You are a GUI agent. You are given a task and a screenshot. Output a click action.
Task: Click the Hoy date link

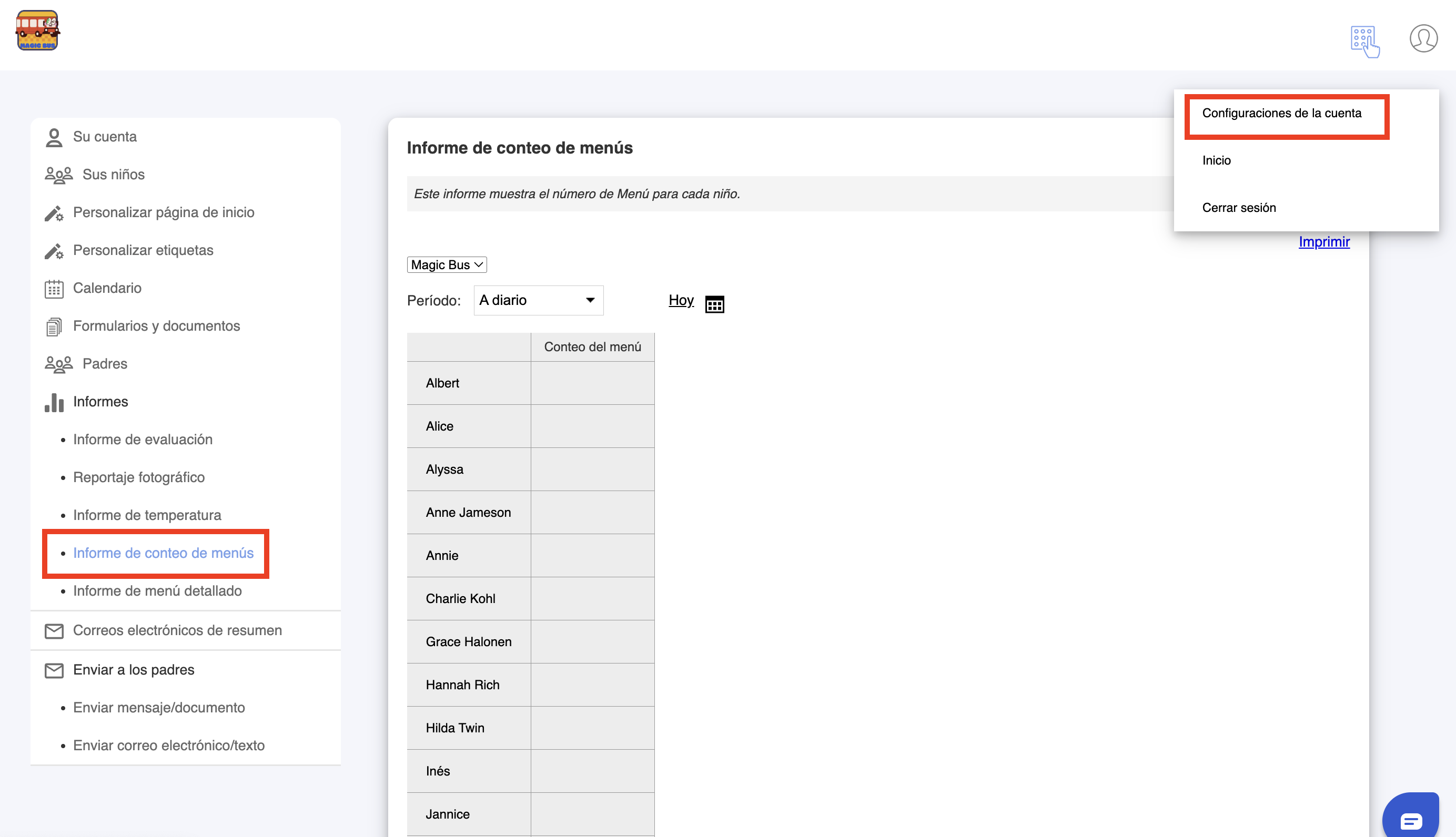coord(681,300)
